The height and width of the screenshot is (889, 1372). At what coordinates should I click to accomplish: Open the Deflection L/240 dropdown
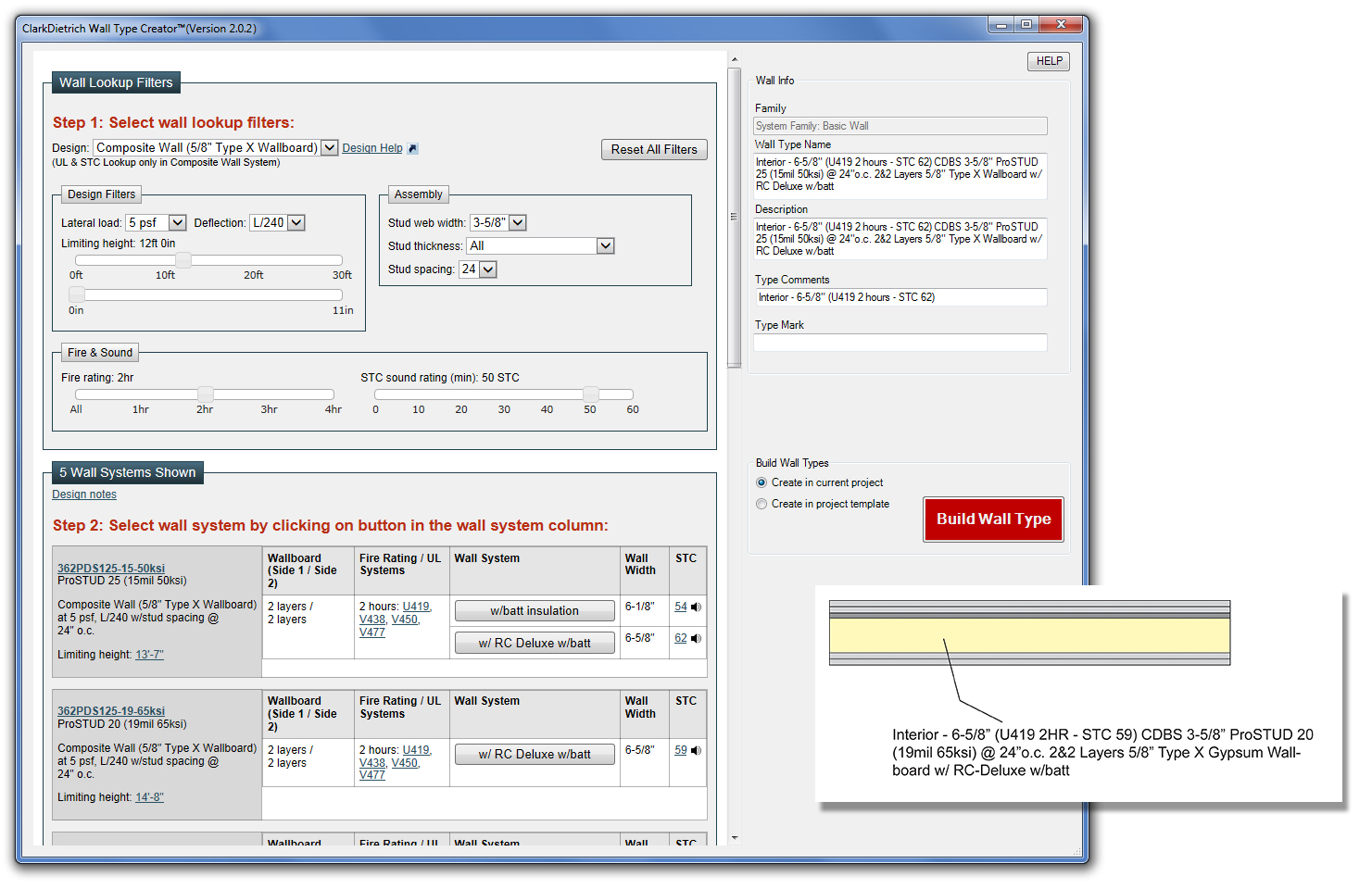tap(296, 223)
